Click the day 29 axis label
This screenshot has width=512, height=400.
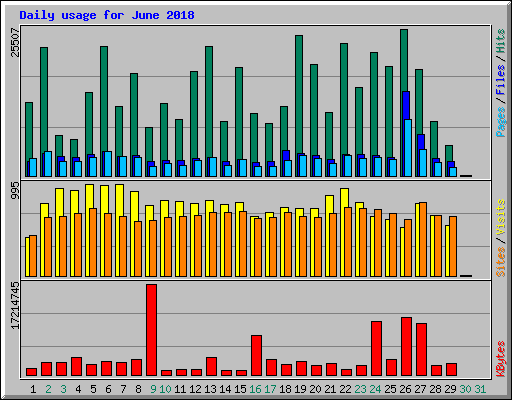pos(450,389)
